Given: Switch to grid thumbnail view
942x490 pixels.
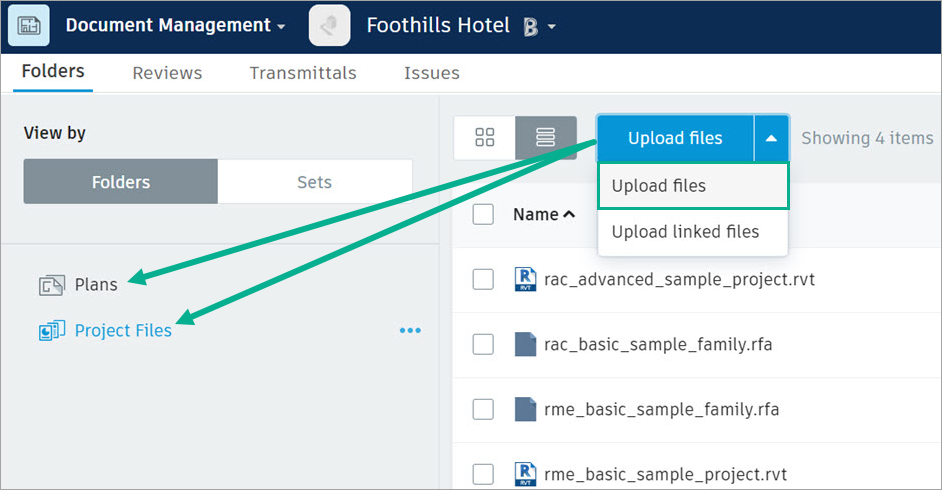Looking at the screenshot, I should (x=485, y=138).
